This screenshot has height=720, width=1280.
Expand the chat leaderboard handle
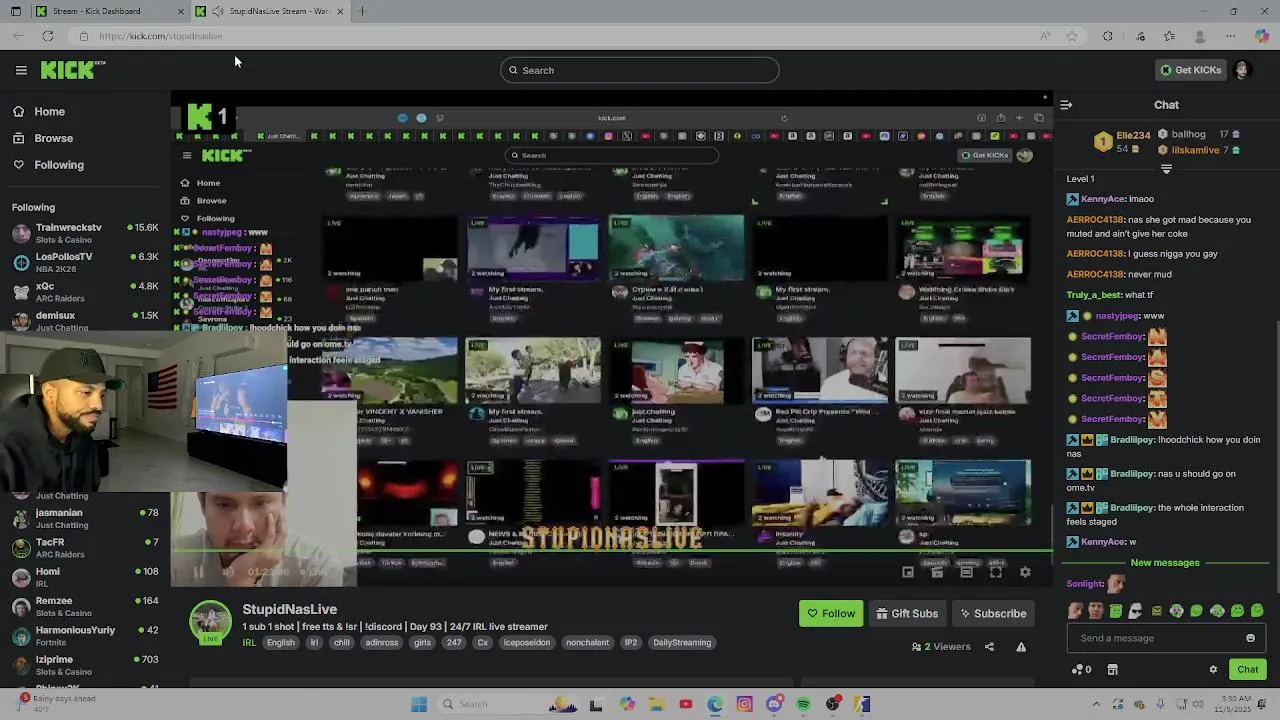[1166, 169]
